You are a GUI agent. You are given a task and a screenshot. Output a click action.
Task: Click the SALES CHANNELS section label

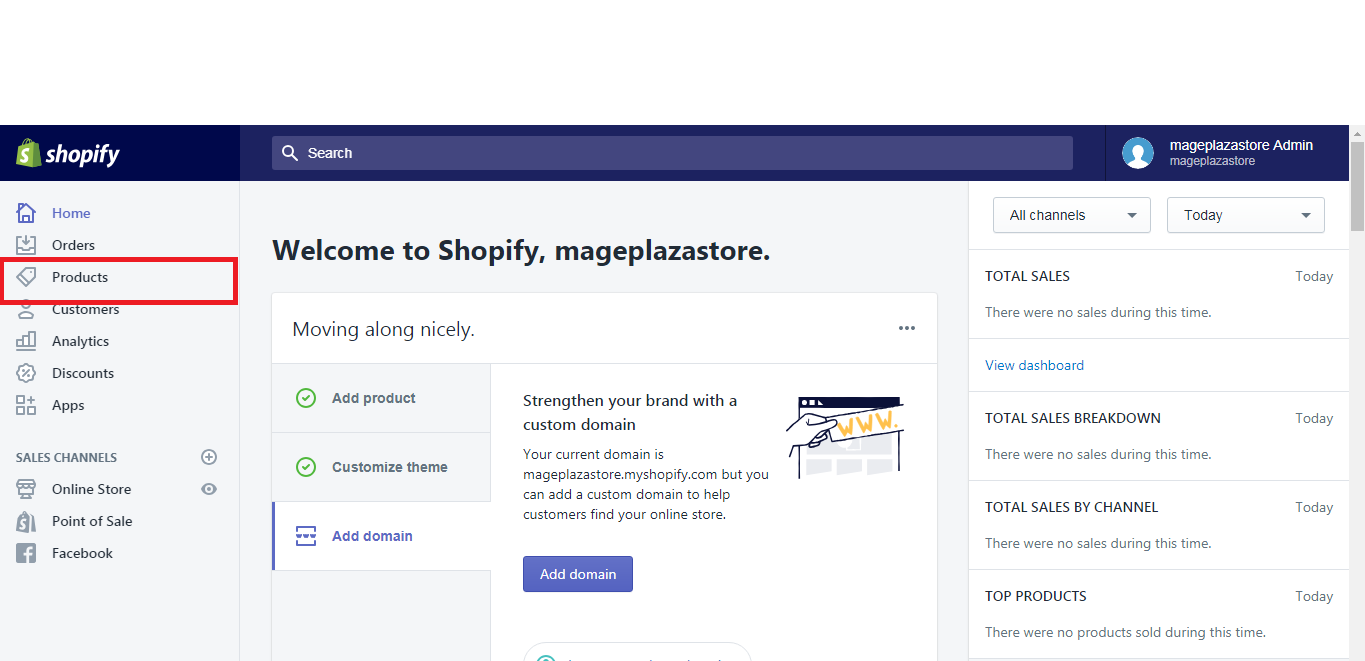[x=66, y=457]
